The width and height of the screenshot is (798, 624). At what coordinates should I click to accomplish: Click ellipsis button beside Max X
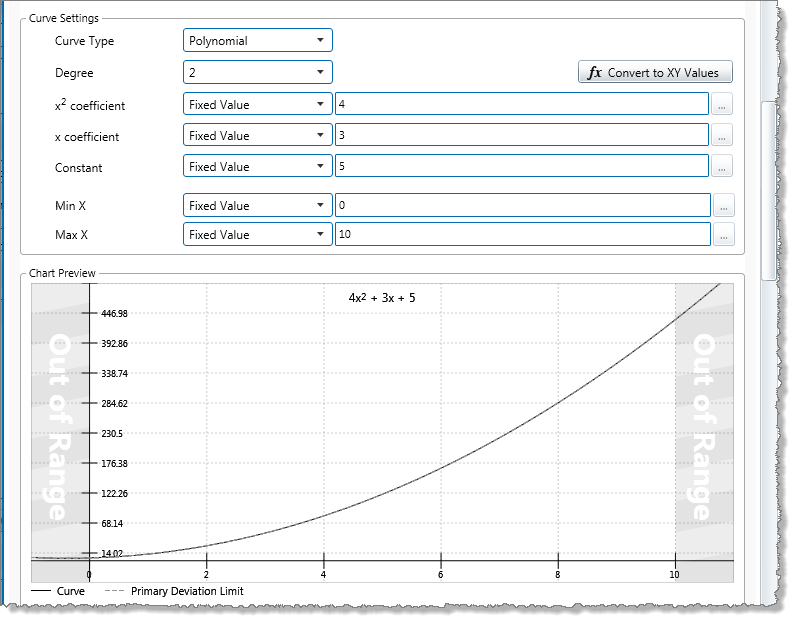(x=723, y=235)
